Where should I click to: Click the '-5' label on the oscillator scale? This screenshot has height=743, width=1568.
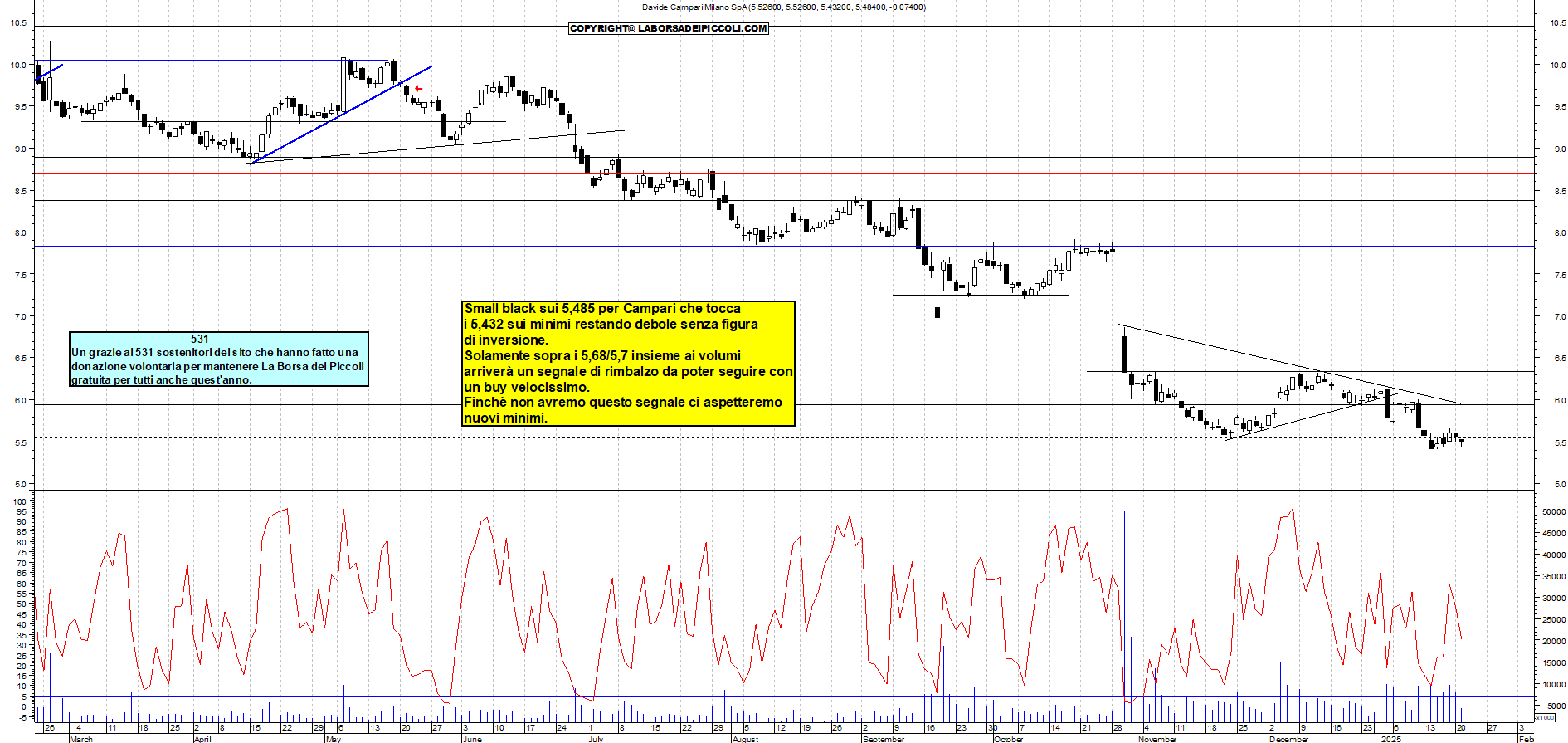22,716
